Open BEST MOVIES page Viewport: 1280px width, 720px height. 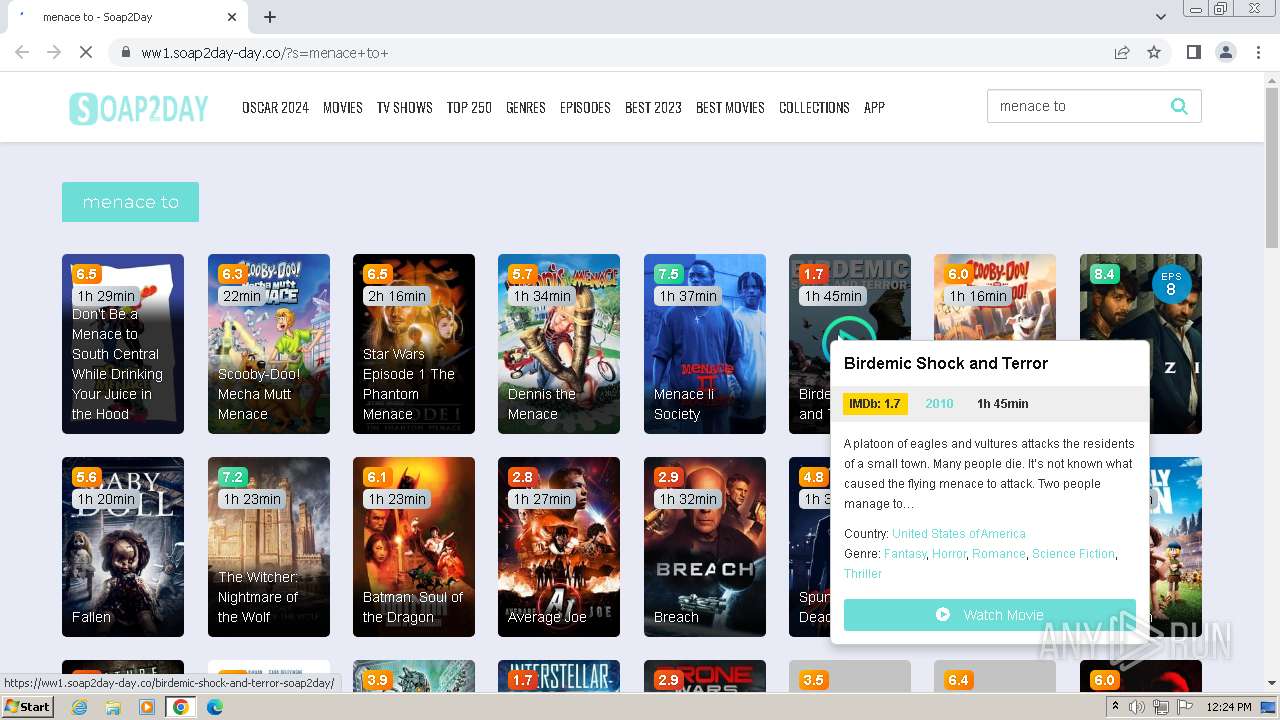[730, 107]
